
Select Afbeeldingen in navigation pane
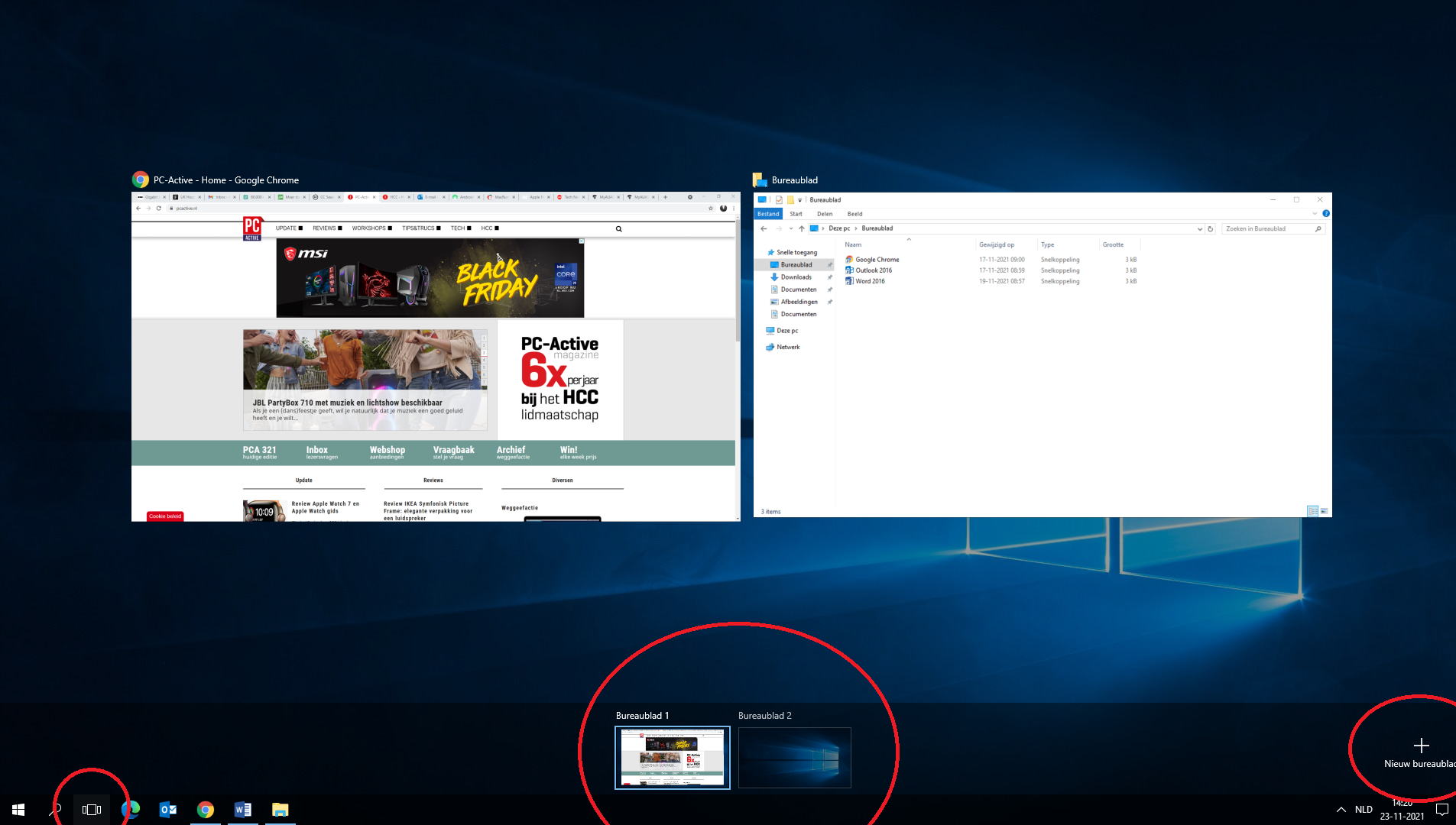(x=799, y=302)
